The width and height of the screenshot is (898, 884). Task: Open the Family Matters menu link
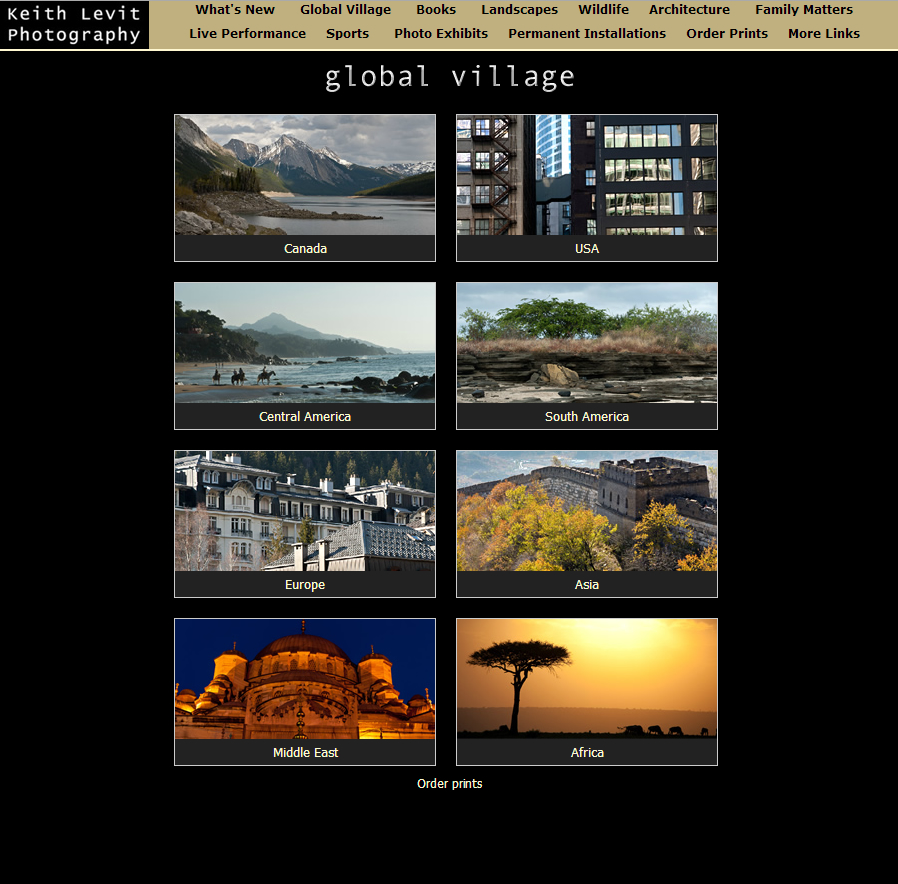804,10
